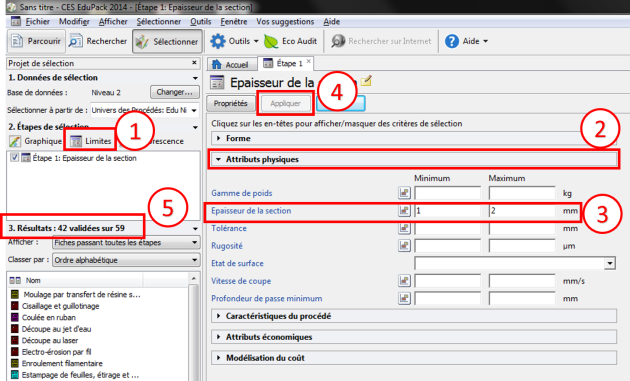The height and width of the screenshot is (381, 630).
Task: Switch to the Accueil tab
Action: pos(232,64)
